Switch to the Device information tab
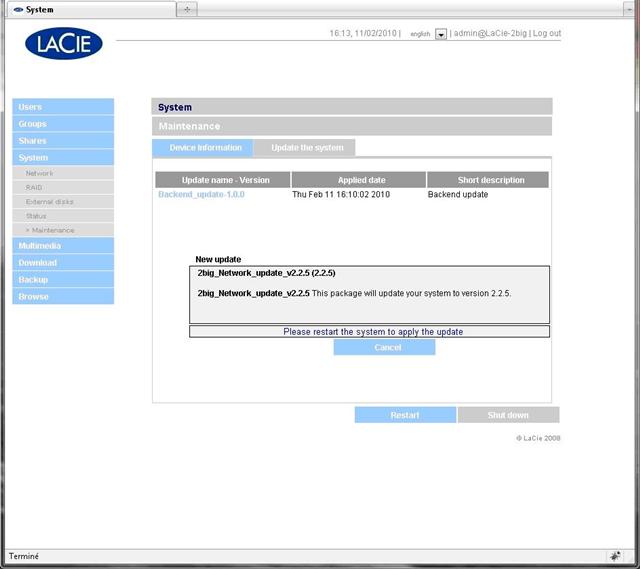The image size is (640, 569). pos(205,148)
